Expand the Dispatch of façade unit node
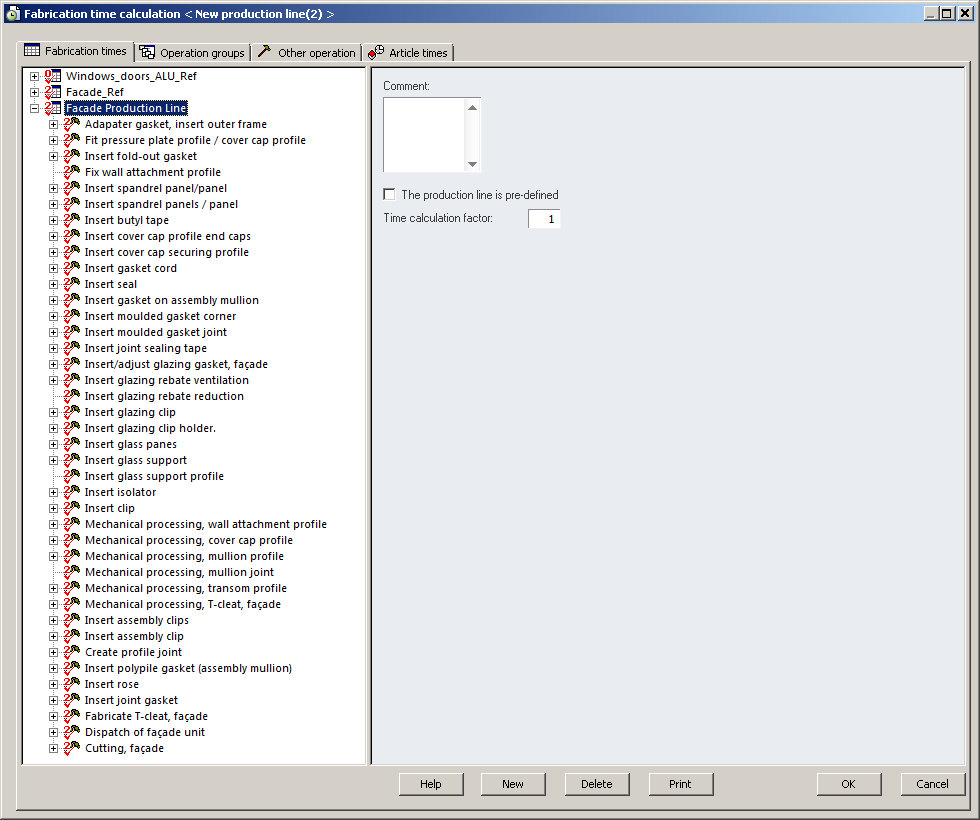The height and width of the screenshot is (820, 980). coord(54,732)
